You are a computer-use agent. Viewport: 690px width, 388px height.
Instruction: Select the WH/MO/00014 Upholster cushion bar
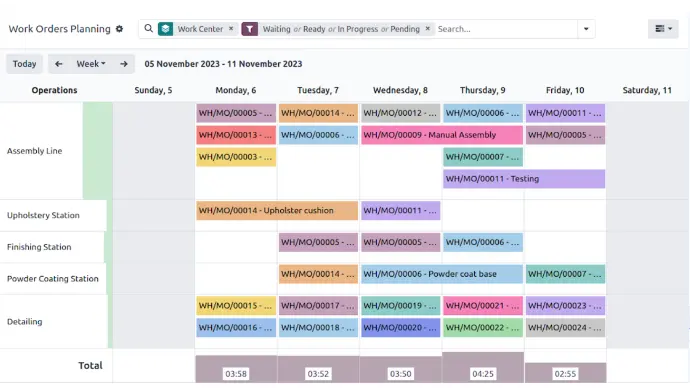click(277, 211)
